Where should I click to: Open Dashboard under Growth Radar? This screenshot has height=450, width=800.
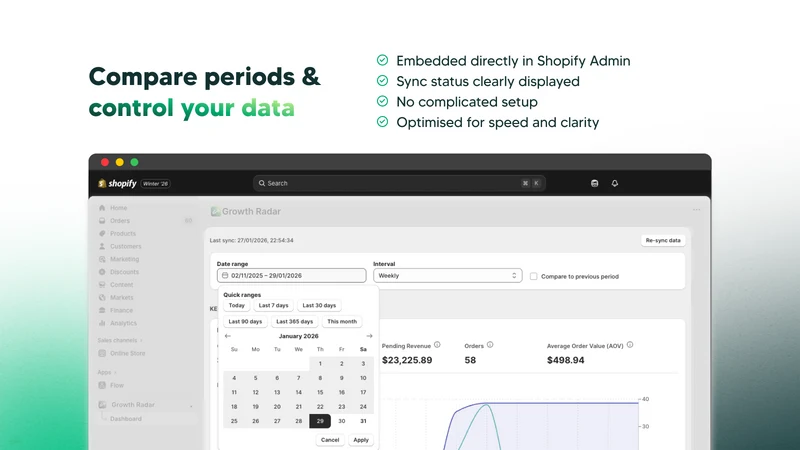tap(126, 419)
